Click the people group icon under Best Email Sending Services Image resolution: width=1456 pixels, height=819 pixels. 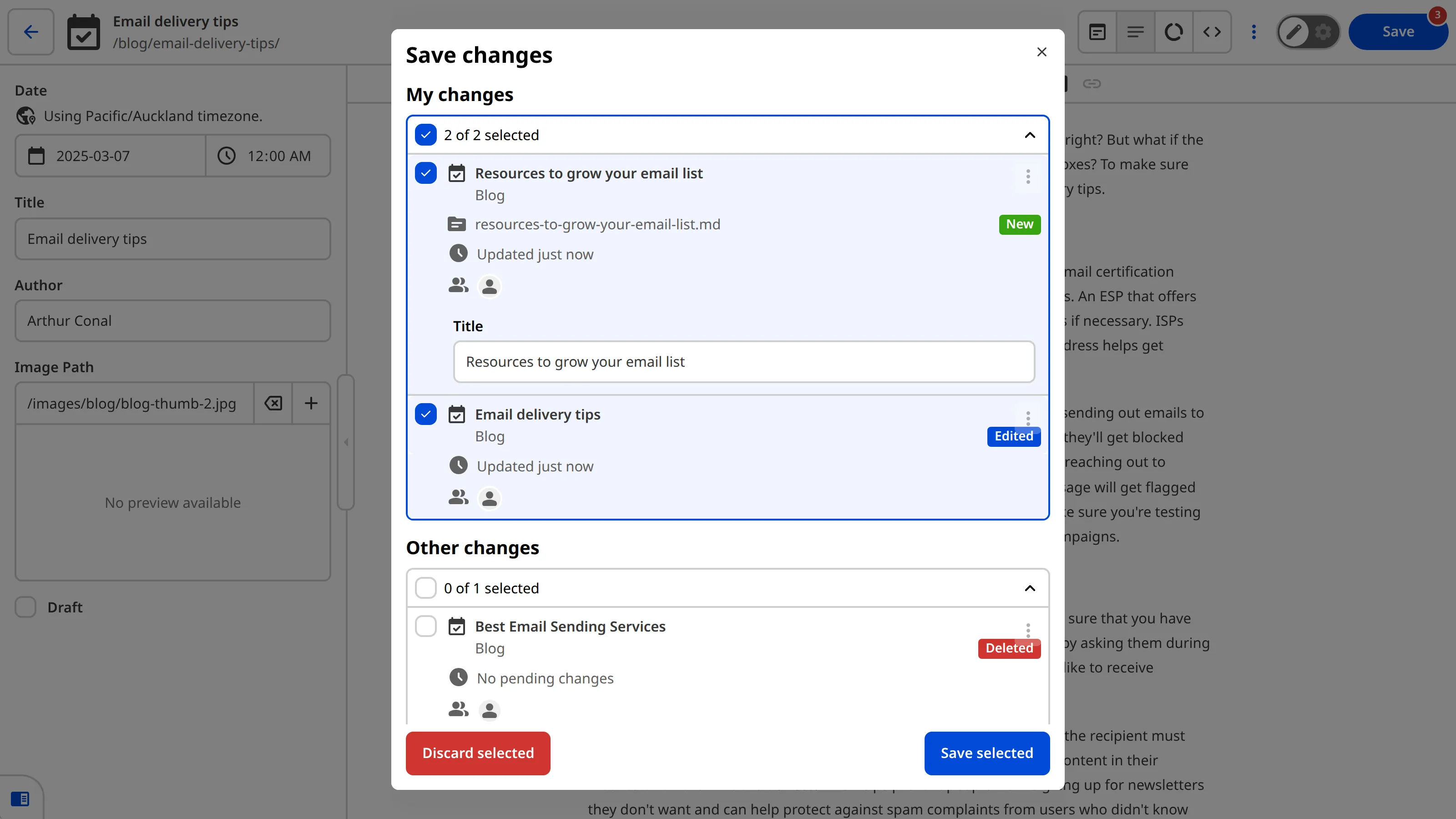pos(458,709)
